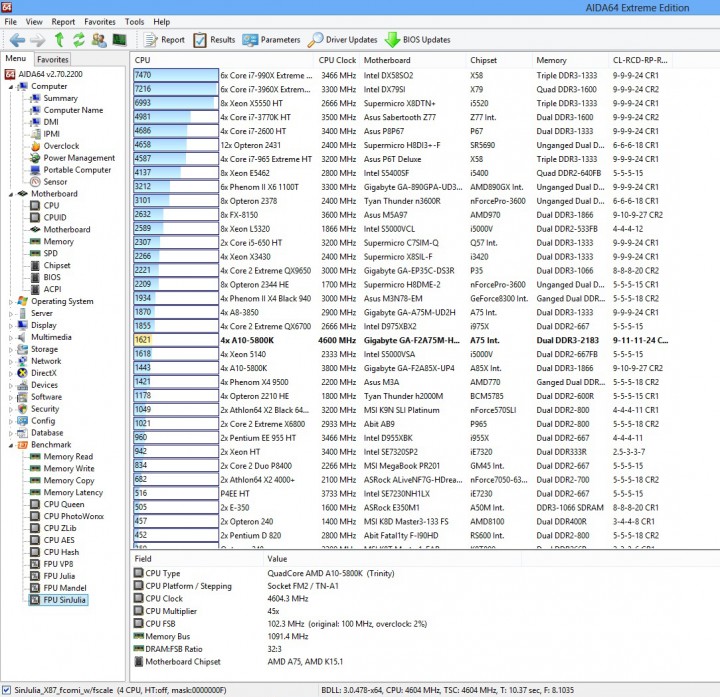
Task: Sort by the CPU Clock column header
Action: (337, 60)
